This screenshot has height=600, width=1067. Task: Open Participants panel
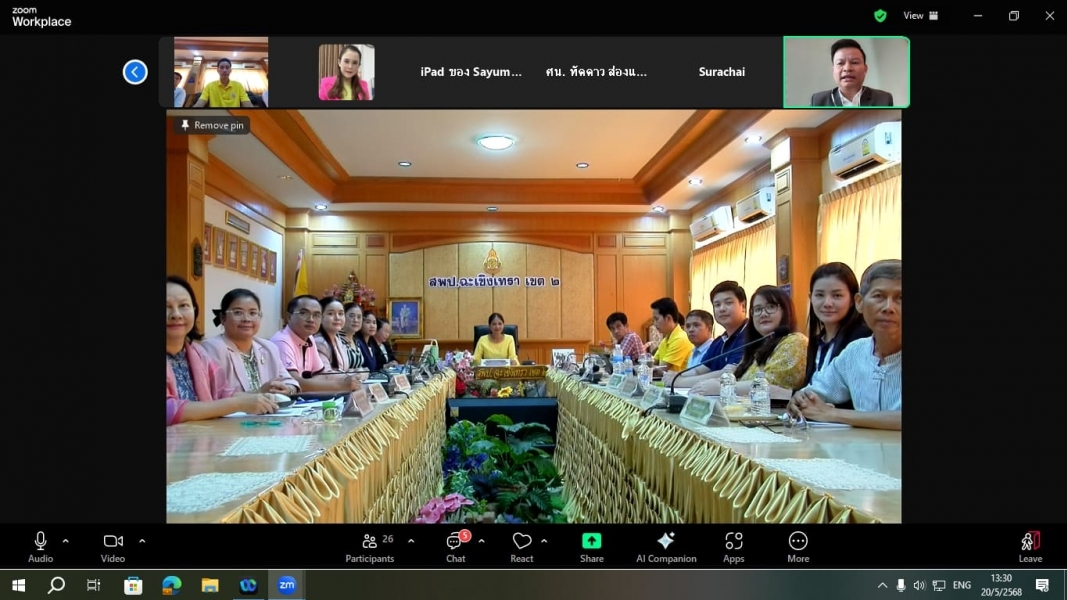tap(370, 547)
